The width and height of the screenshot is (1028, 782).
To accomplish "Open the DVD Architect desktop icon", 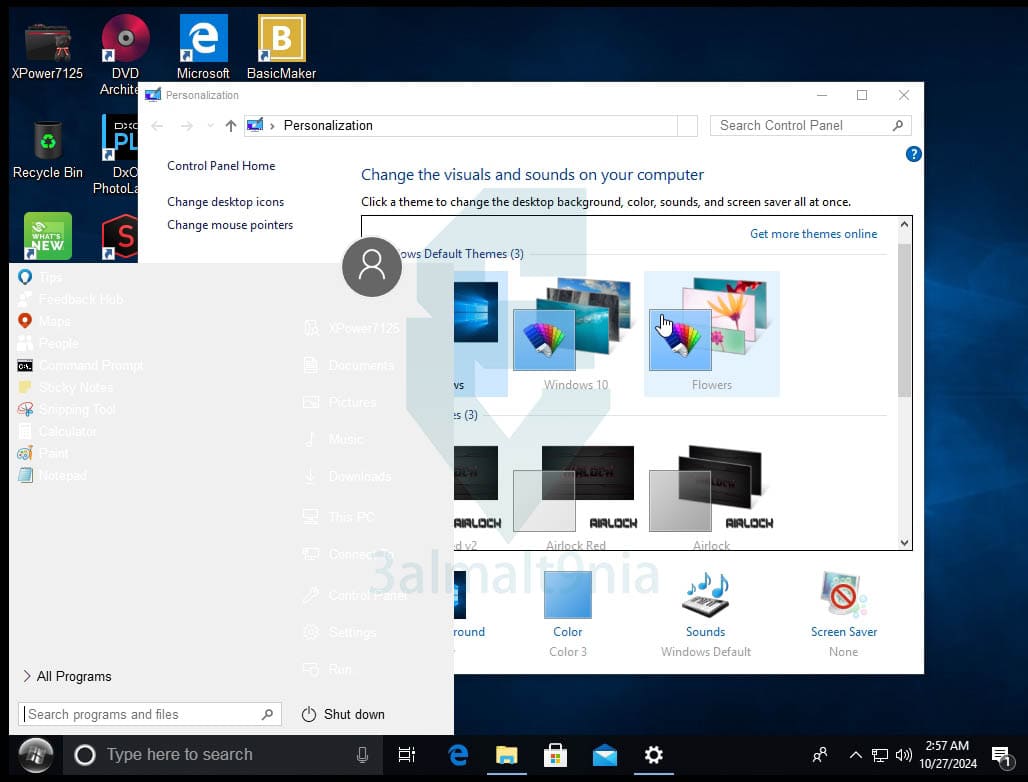I will pyautogui.click(x=125, y=54).
